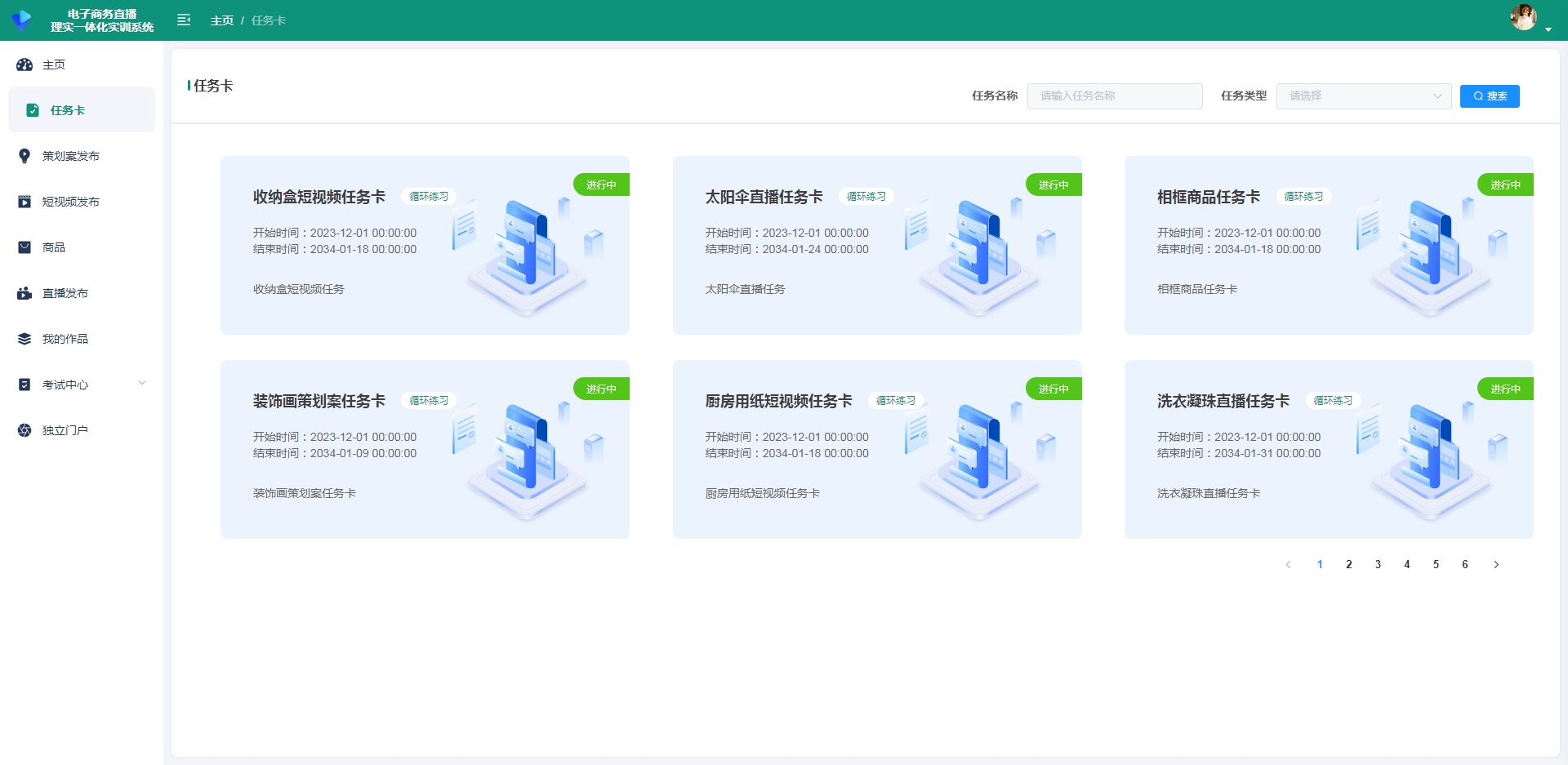Click the next page arrow in pagination
This screenshot has height=765, width=1568.
(1496, 564)
